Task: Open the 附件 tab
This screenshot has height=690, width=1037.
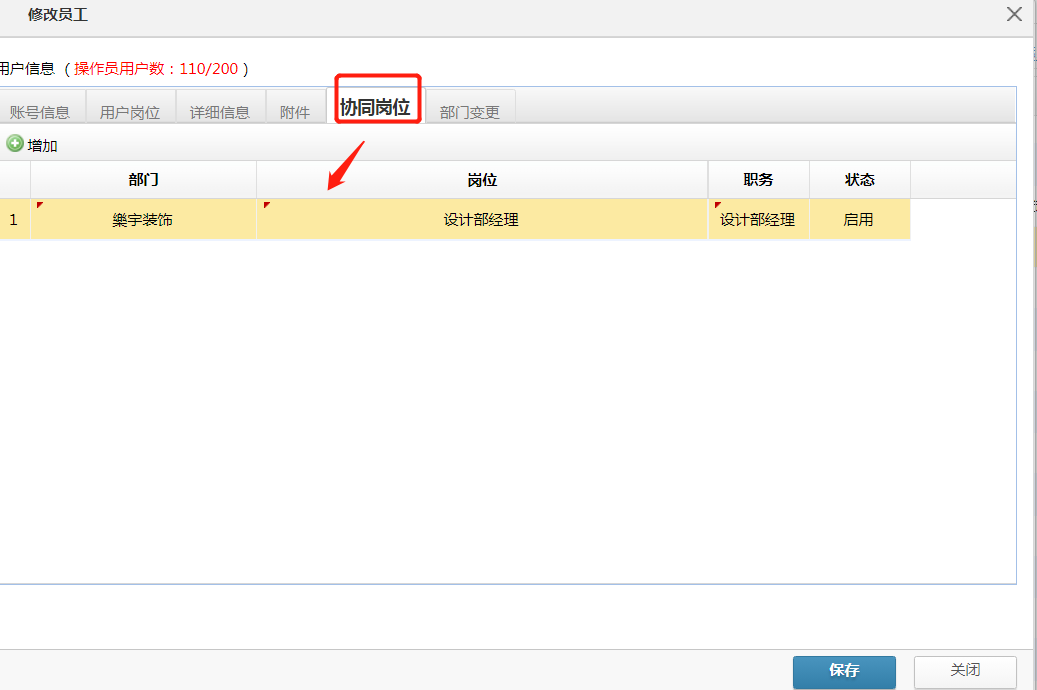Action: pos(295,111)
